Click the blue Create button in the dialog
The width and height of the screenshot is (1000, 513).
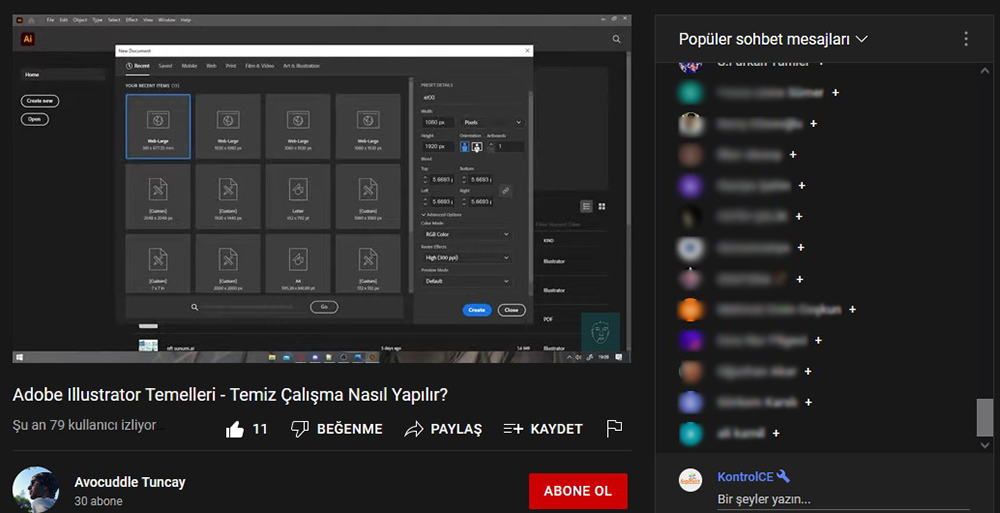click(x=476, y=310)
